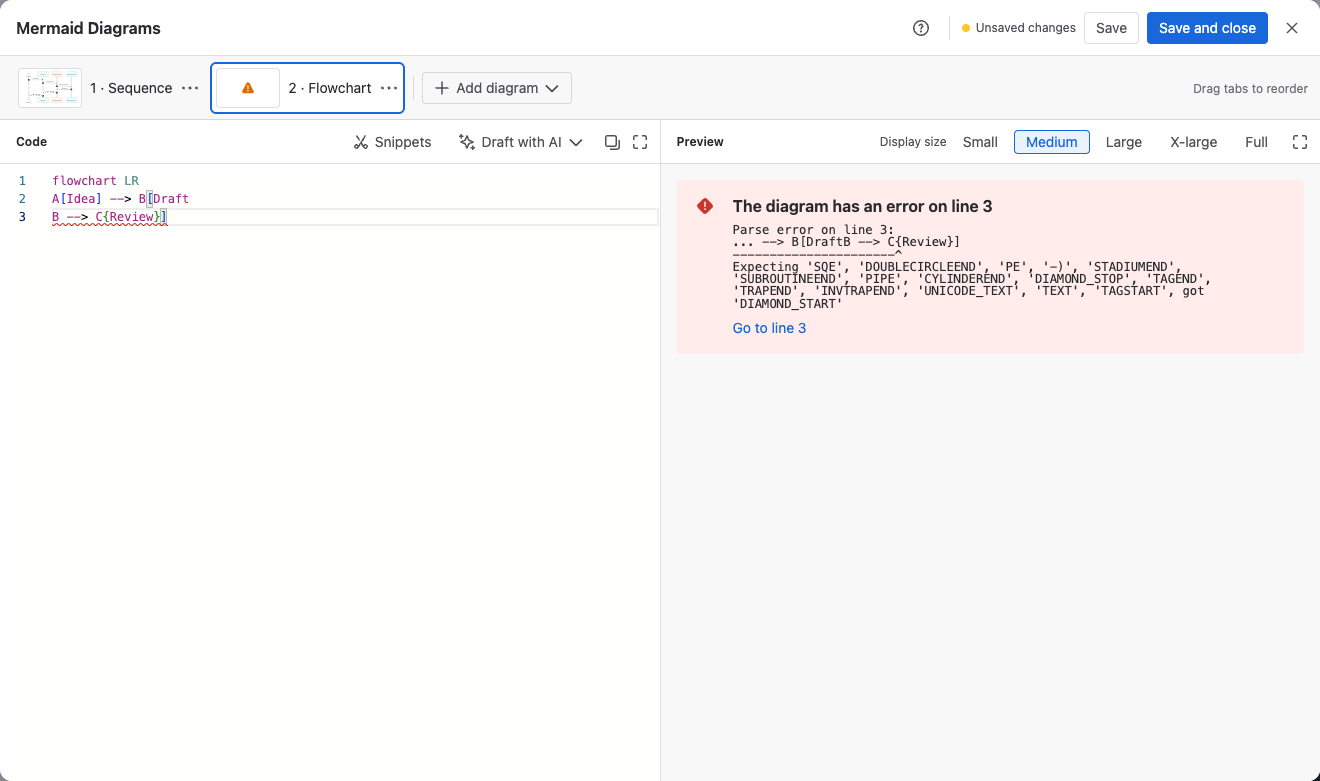Click code line 3 in editor
This screenshot has height=781, width=1320.
[x=355, y=217]
